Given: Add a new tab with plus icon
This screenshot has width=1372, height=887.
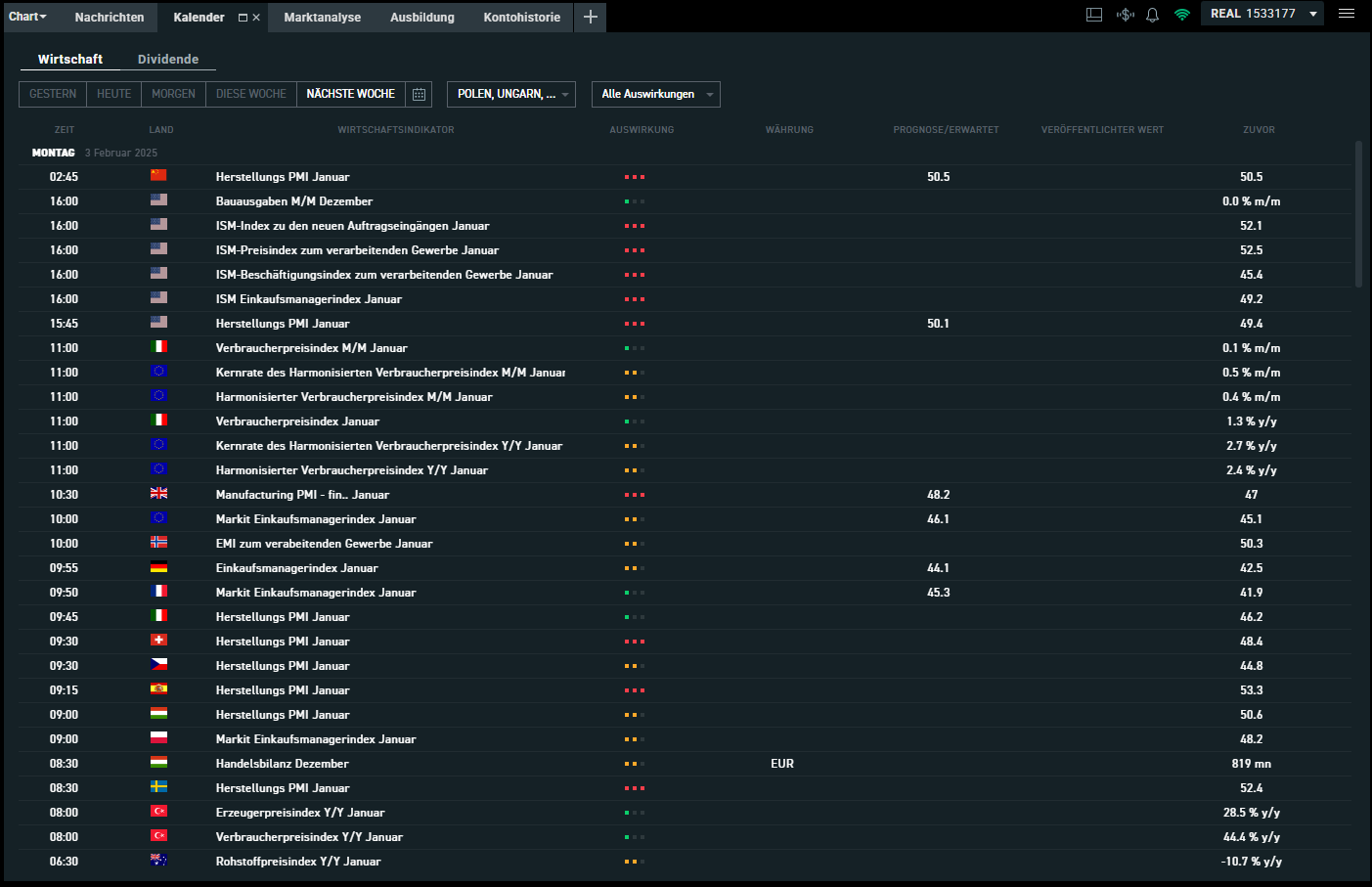Looking at the screenshot, I should click(590, 17).
